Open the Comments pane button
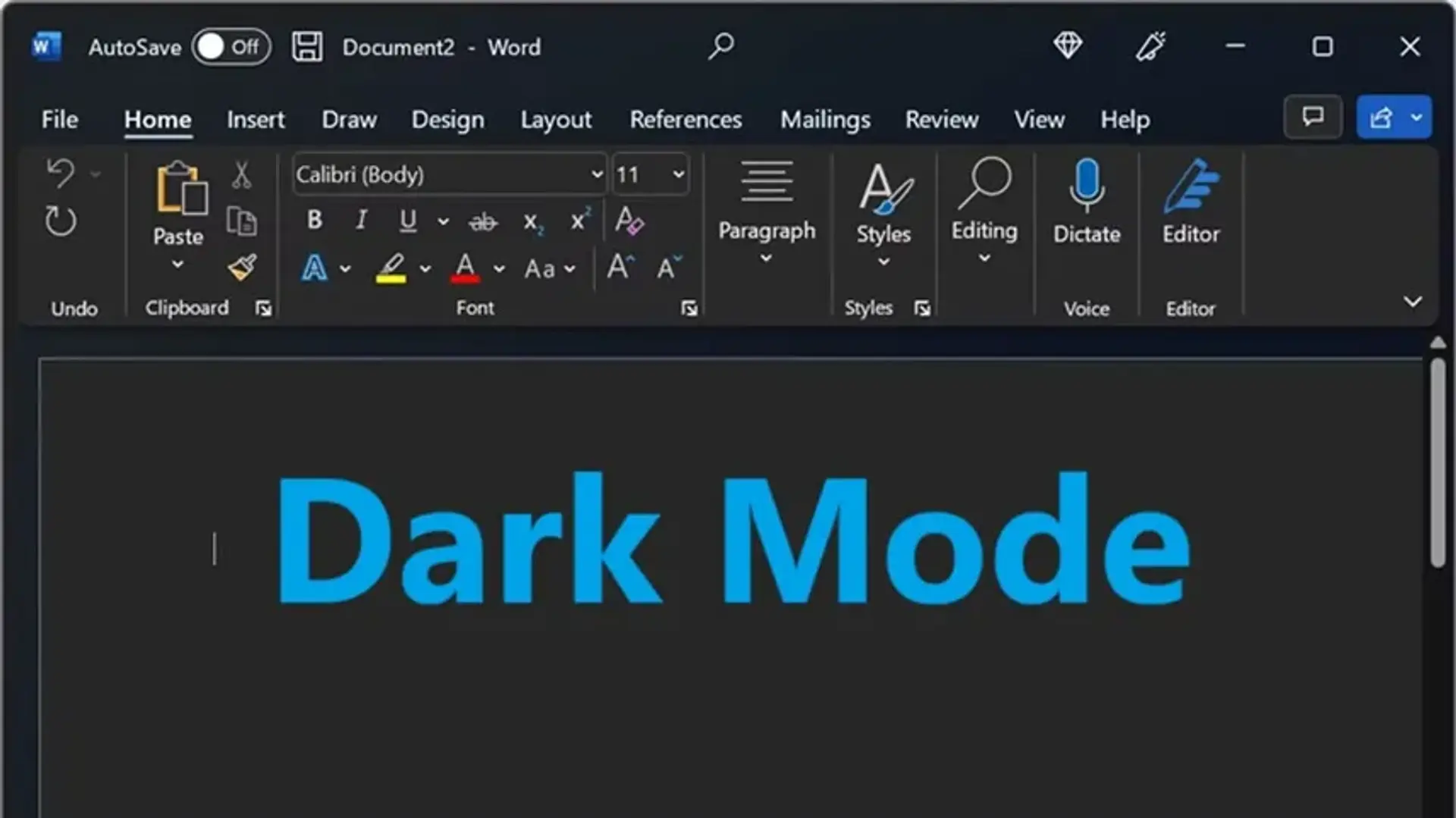Screen dimensions: 1456x818 tap(1313, 118)
